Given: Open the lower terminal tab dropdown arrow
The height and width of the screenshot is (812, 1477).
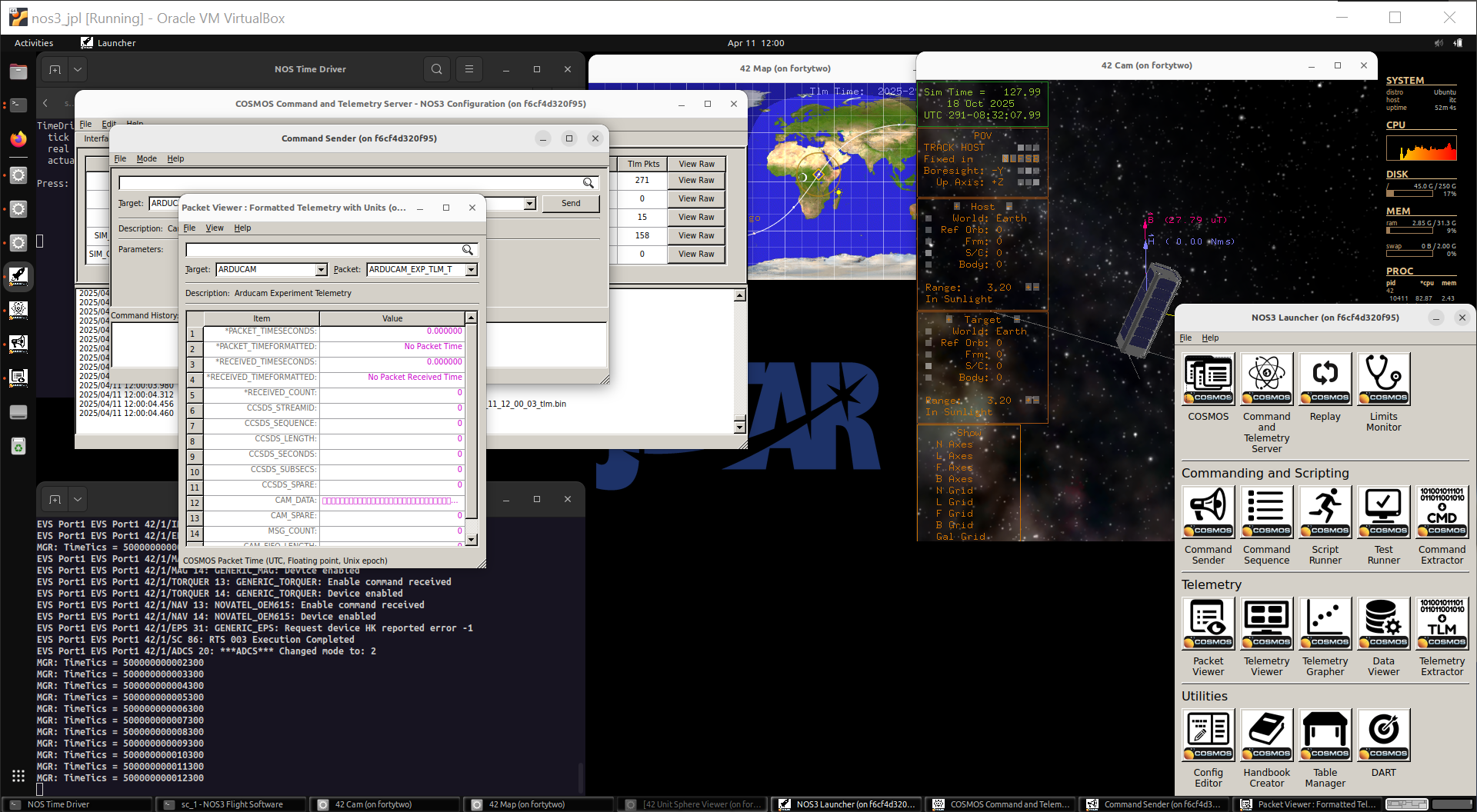Looking at the screenshot, I should pyautogui.click(x=78, y=499).
